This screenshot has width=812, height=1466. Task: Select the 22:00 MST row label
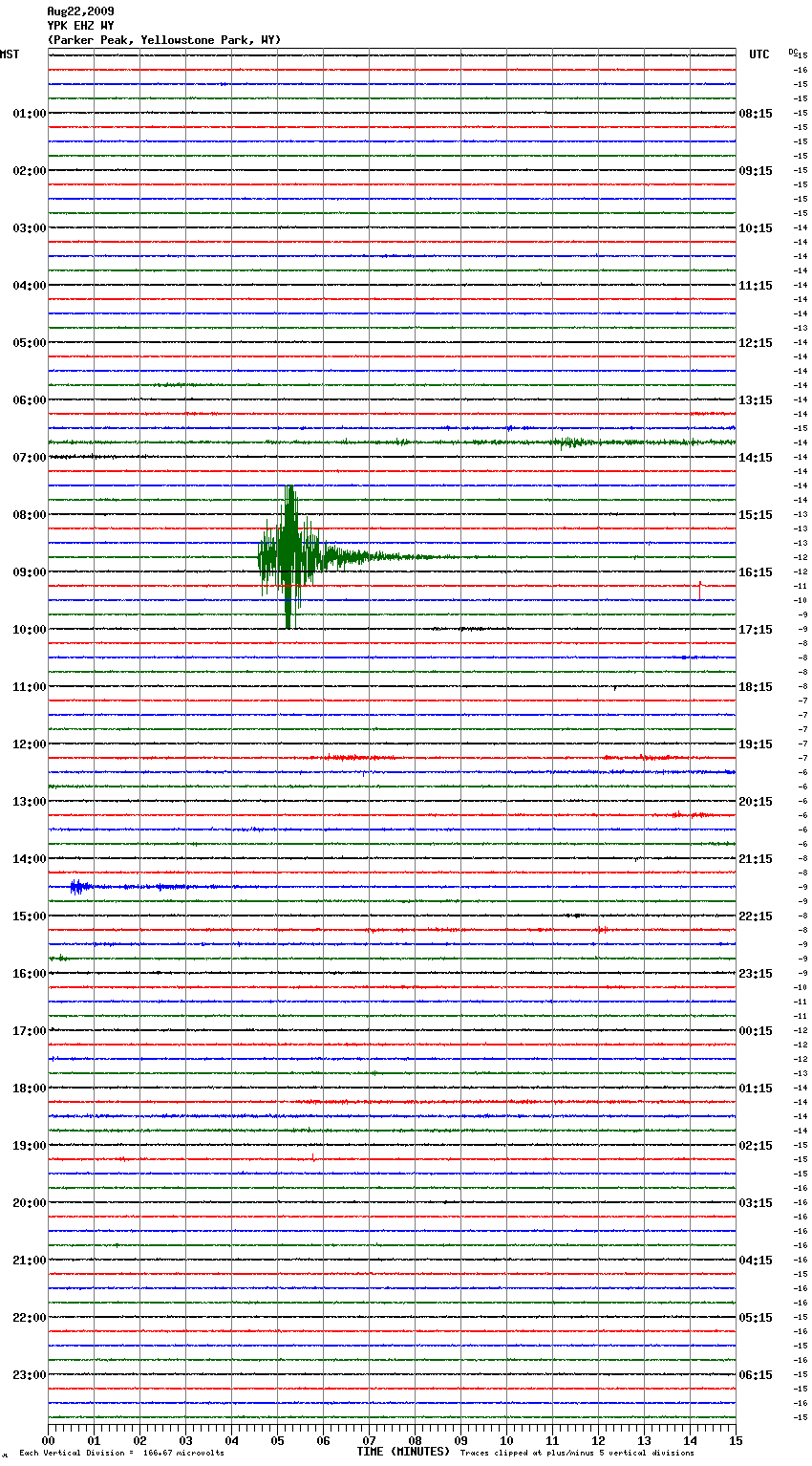[x=29, y=1318]
